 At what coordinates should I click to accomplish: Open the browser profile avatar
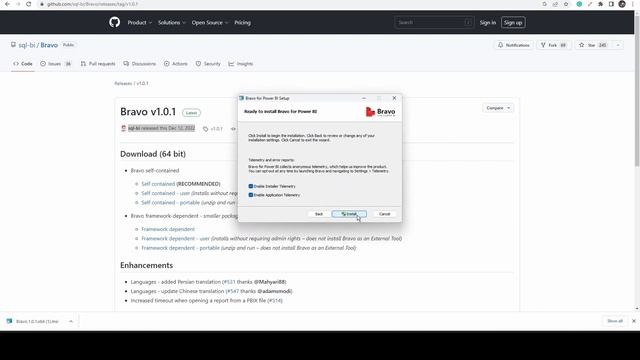622,4
